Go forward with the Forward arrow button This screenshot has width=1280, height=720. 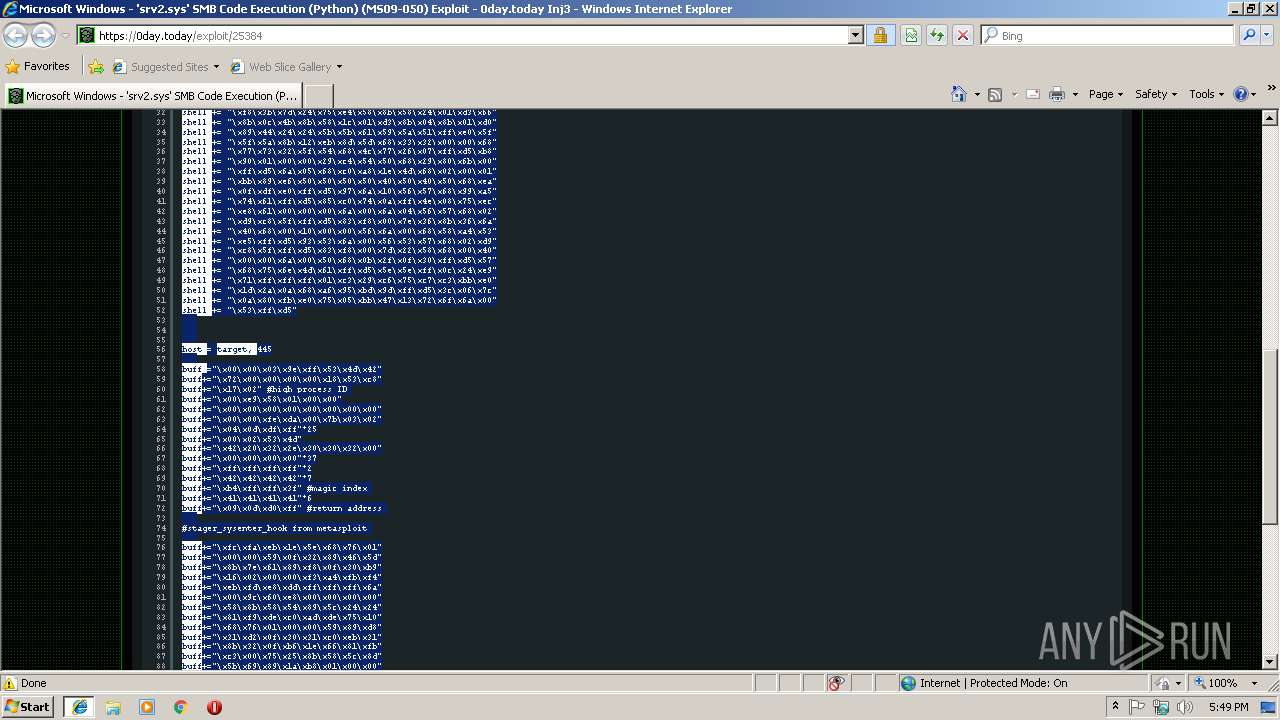[x=43, y=35]
